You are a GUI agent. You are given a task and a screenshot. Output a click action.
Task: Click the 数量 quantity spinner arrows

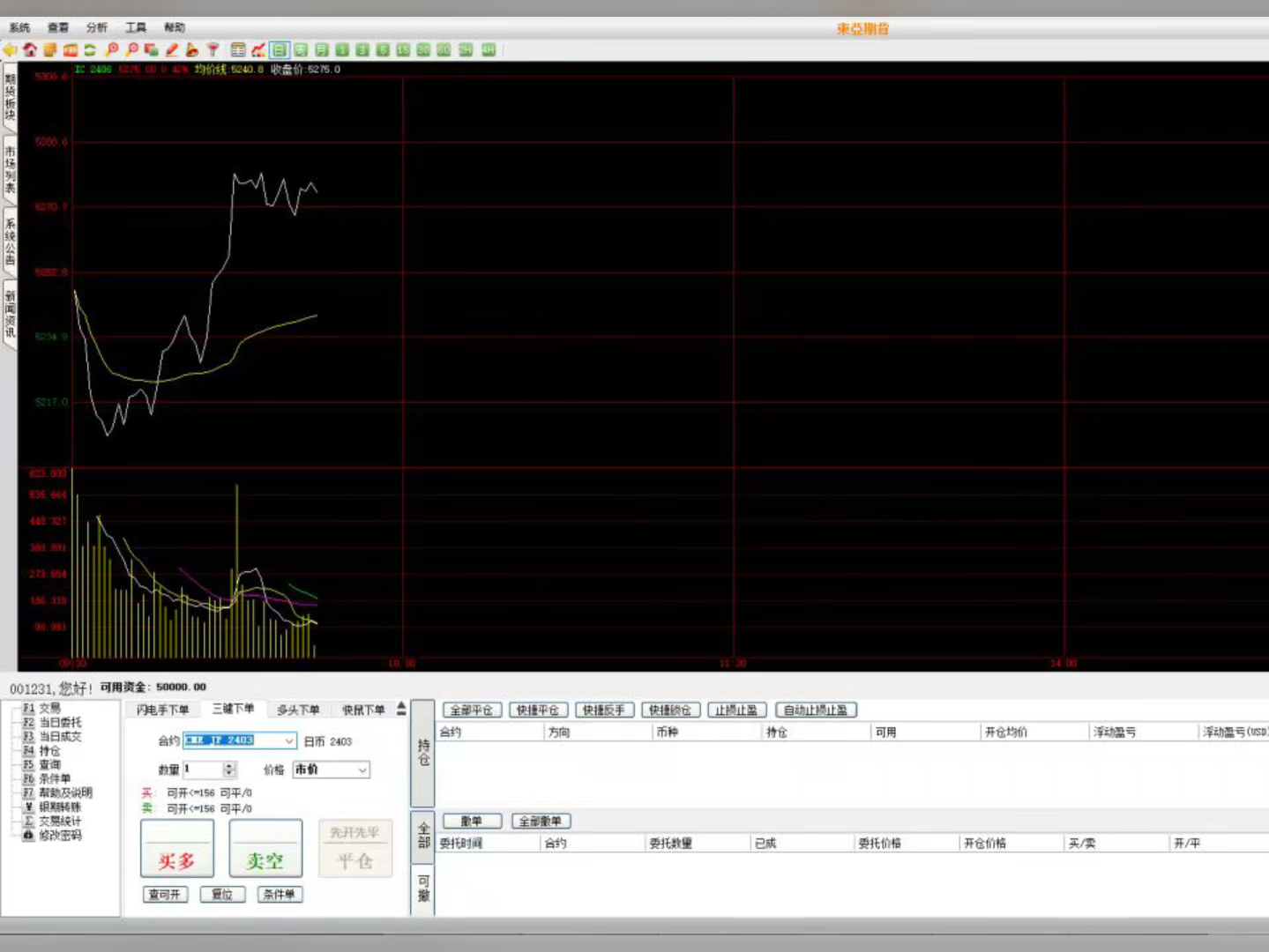(229, 770)
